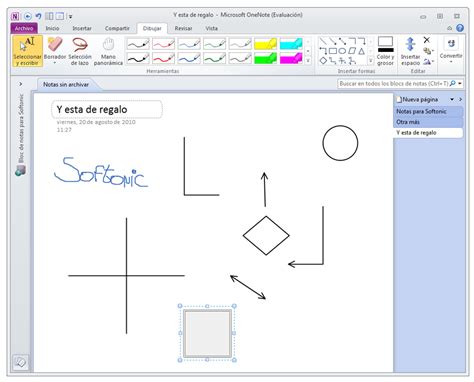Open the Borrador dropdown arrow
The image size is (474, 382).
[x=55, y=63]
